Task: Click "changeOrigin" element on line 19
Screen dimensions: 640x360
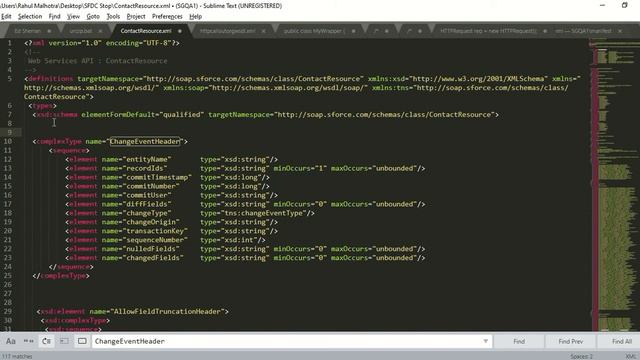Action: click(x=151, y=222)
